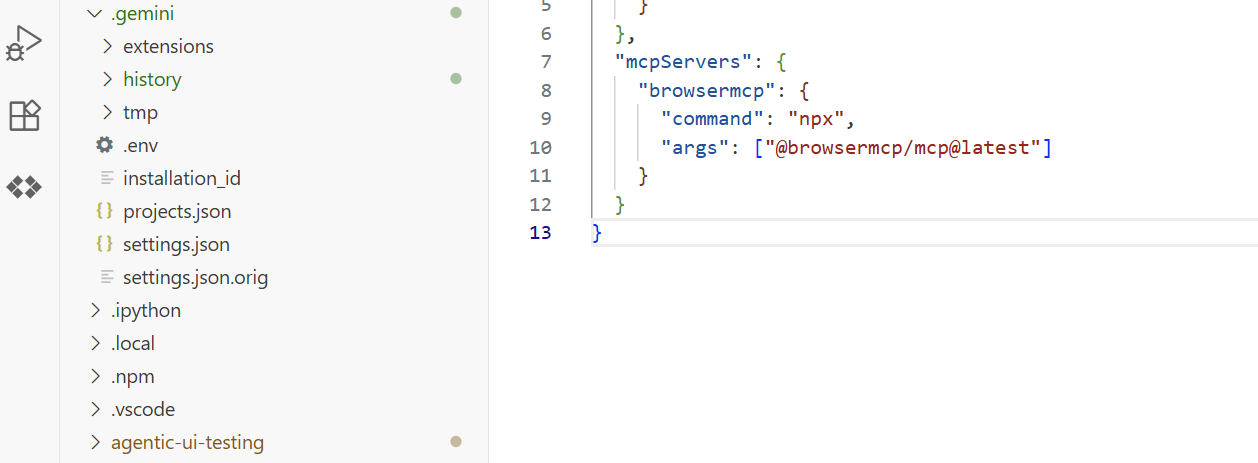The width and height of the screenshot is (1258, 463).
Task: Click the lines icon beside installation_id
Action: [x=106, y=178]
